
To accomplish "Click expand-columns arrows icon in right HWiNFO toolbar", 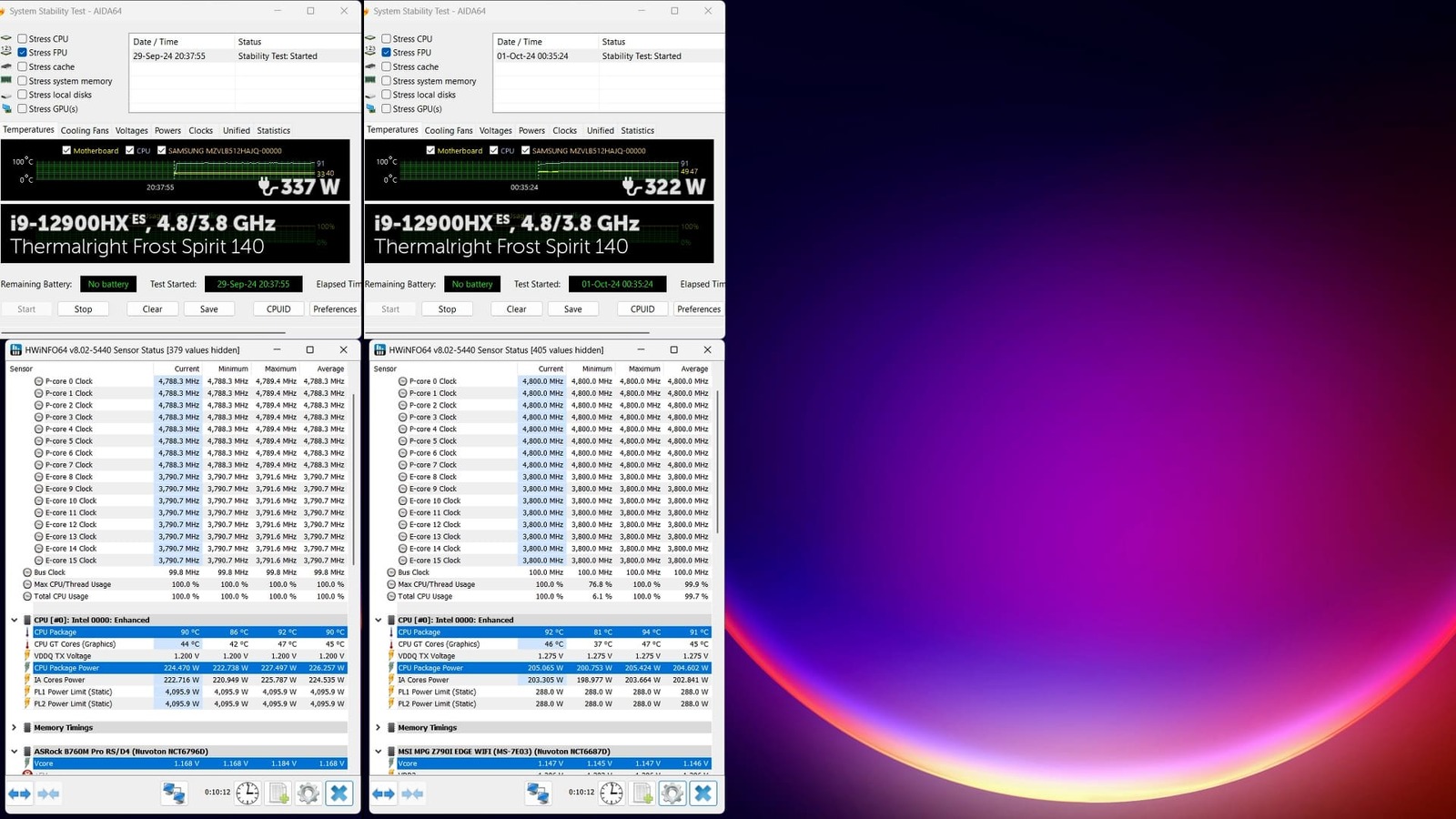I will point(383,794).
